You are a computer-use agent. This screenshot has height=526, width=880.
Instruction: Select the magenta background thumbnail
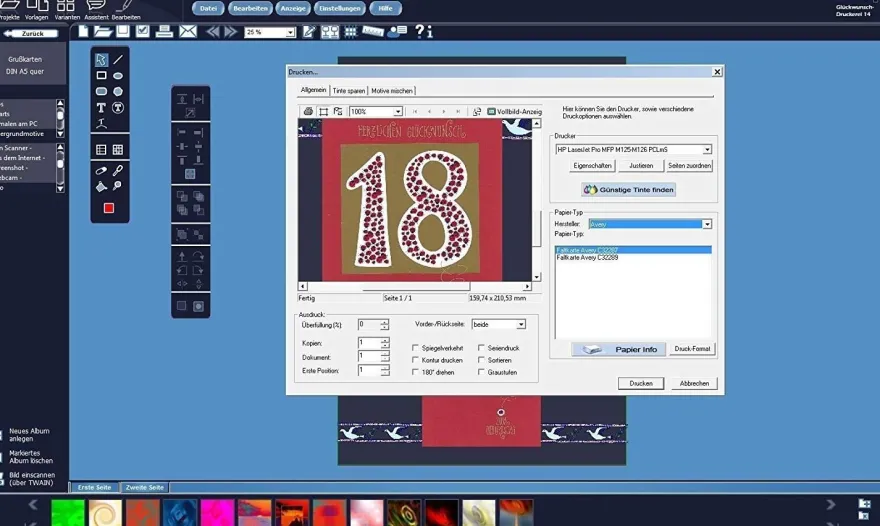tap(217, 513)
